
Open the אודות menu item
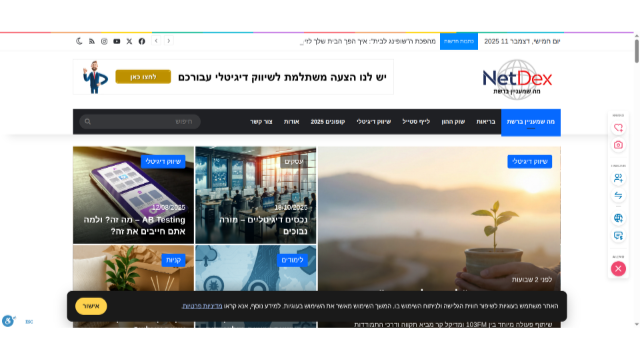pyautogui.click(x=291, y=122)
